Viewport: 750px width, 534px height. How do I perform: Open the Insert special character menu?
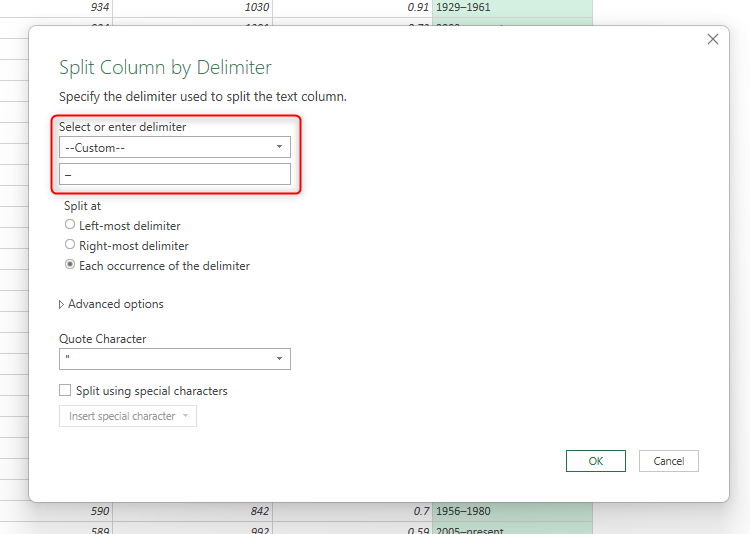click(127, 416)
